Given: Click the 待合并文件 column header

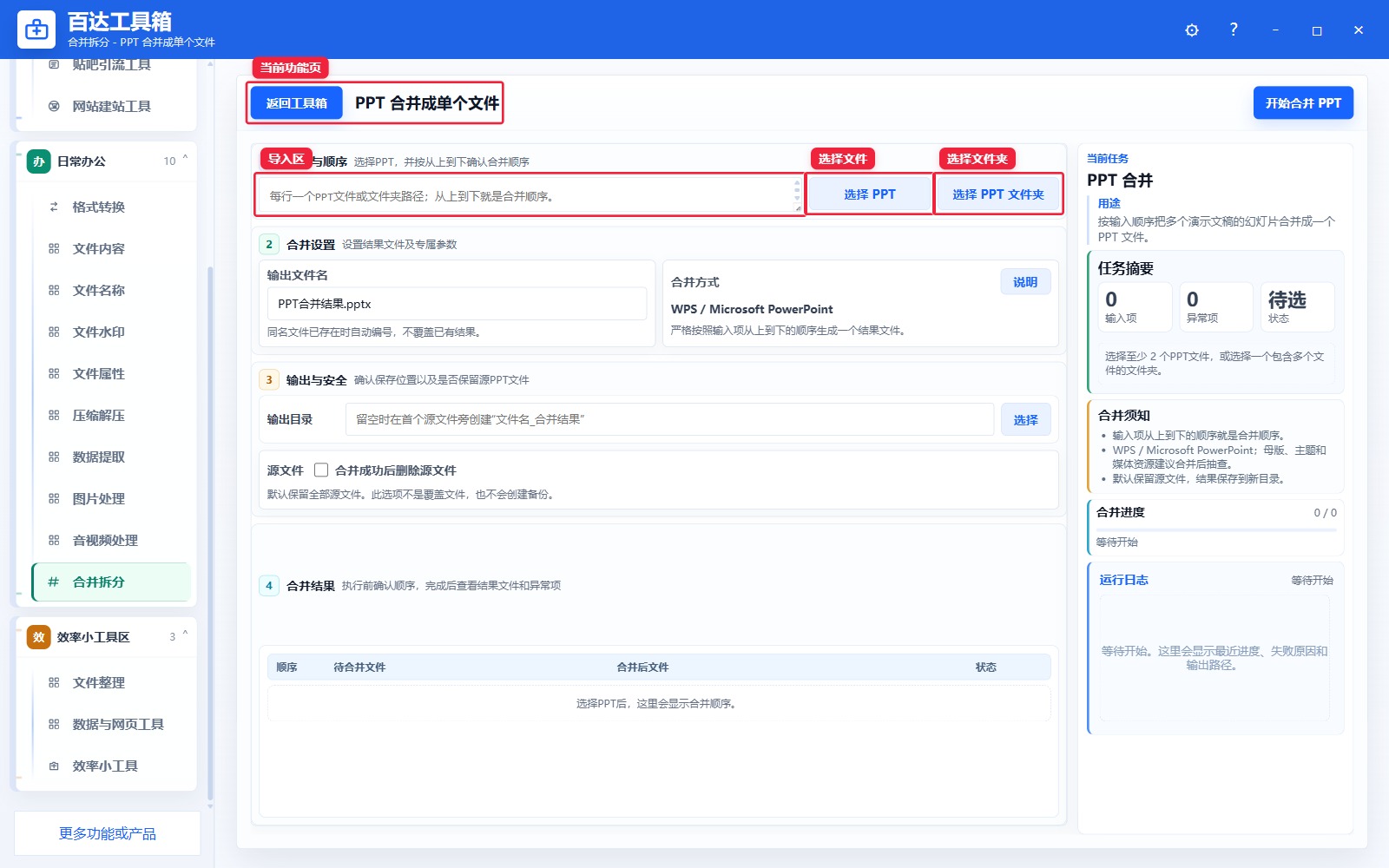Looking at the screenshot, I should pos(359,667).
